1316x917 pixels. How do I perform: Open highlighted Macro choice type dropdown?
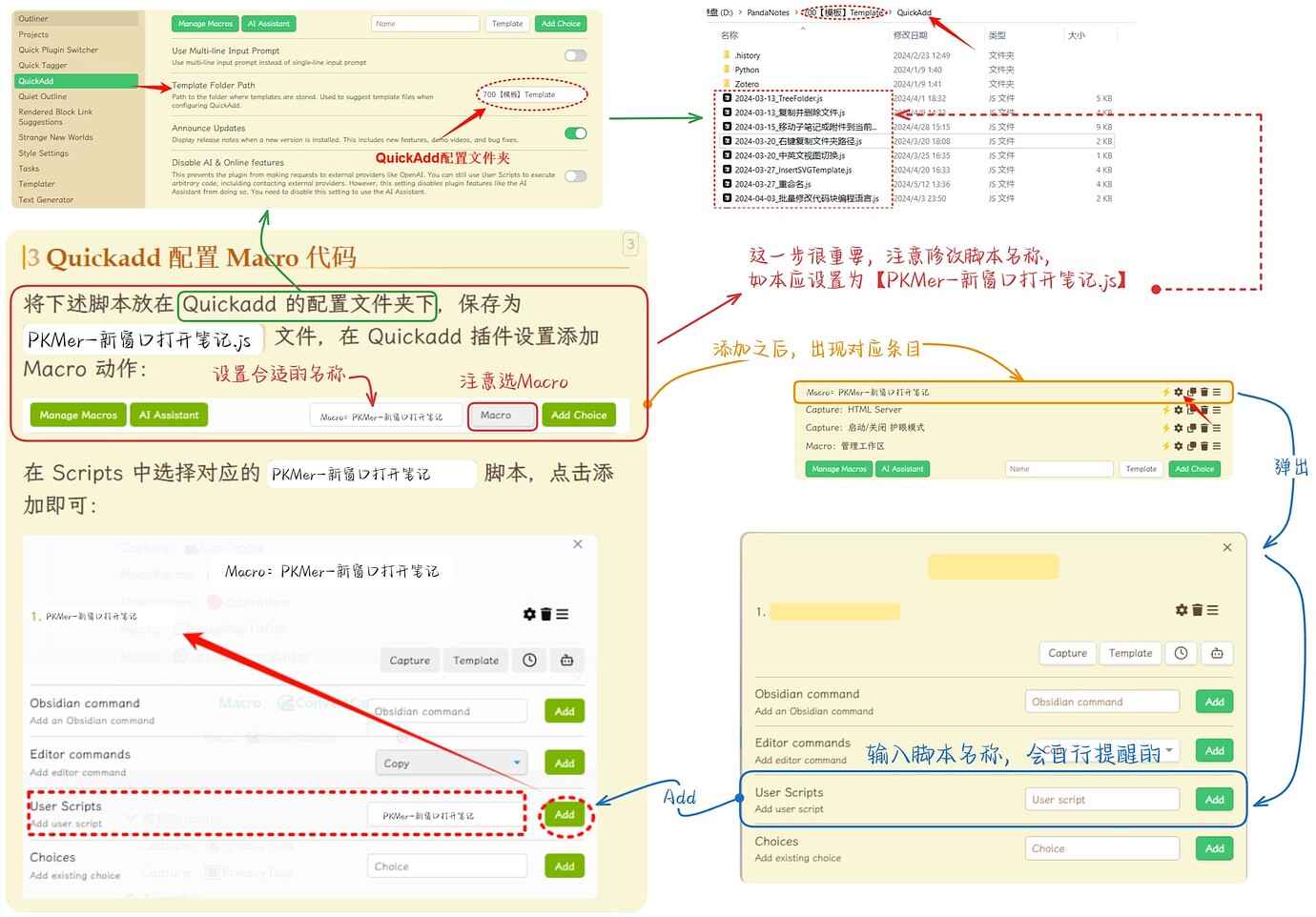click(502, 416)
